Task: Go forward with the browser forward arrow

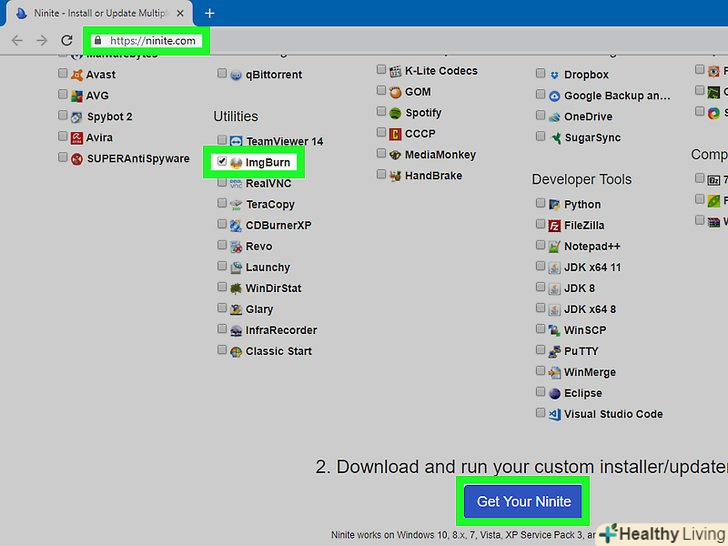Action: [x=42, y=40]
